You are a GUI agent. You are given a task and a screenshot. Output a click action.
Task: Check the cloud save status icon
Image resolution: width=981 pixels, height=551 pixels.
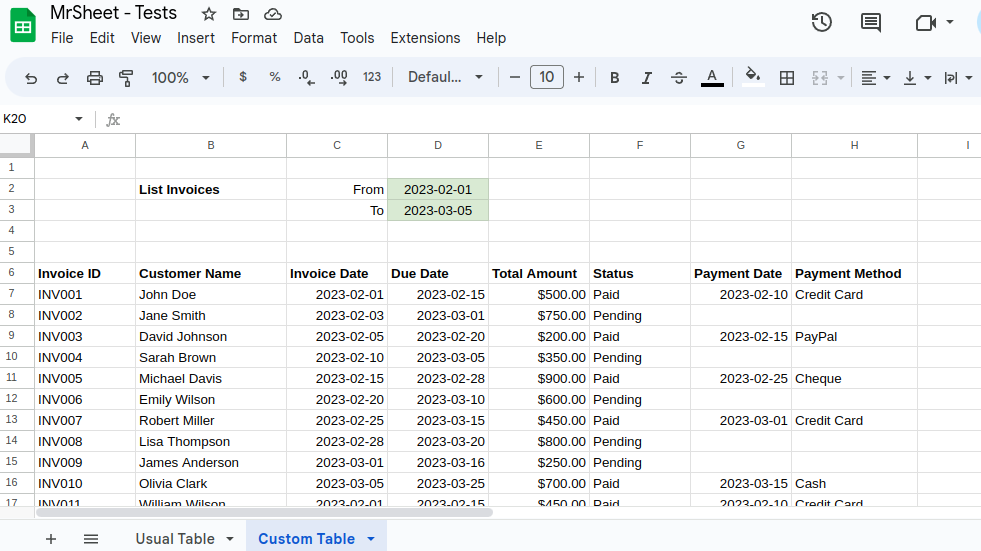tap(273, 14)
